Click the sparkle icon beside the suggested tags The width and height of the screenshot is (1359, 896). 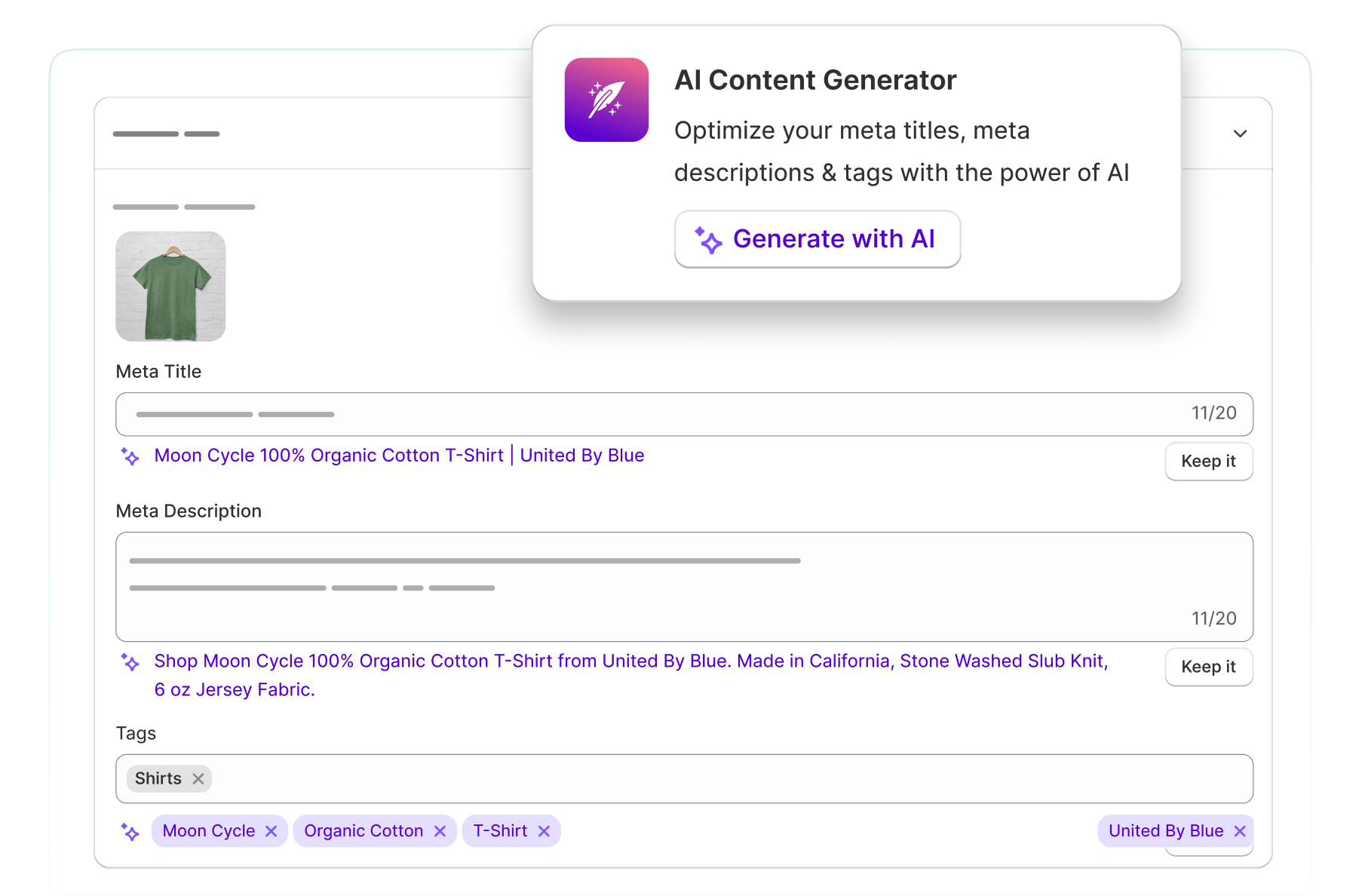click(130, 832)
